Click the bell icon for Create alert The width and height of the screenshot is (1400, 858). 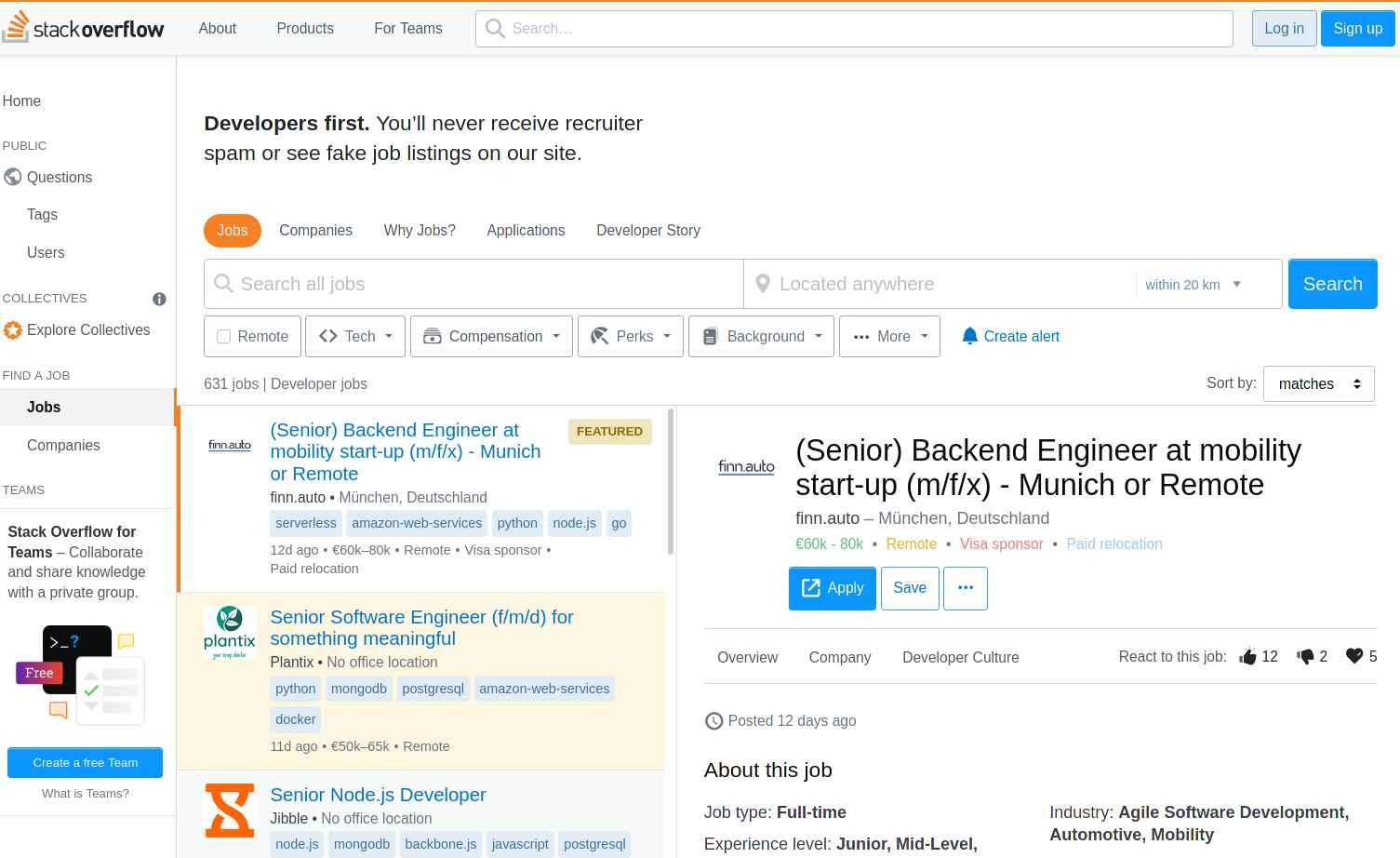[970, 336]
